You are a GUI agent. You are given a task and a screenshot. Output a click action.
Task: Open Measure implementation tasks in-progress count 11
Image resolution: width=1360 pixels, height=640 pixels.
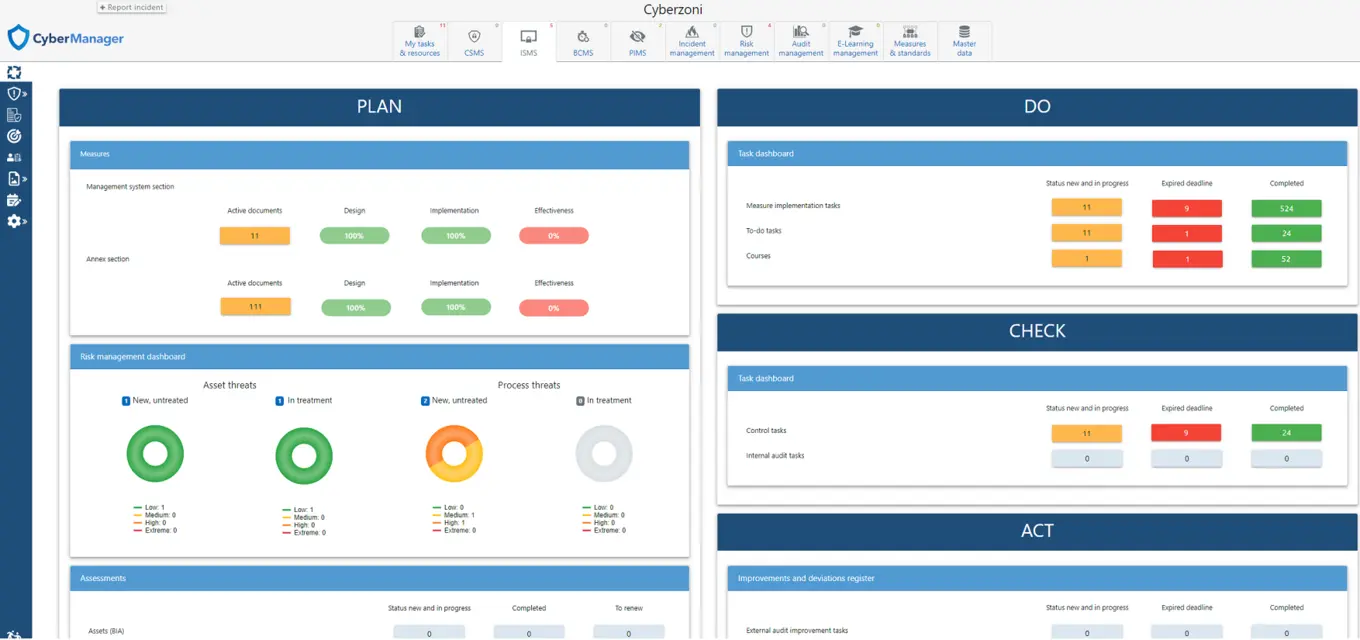(x=1087, y=208)
